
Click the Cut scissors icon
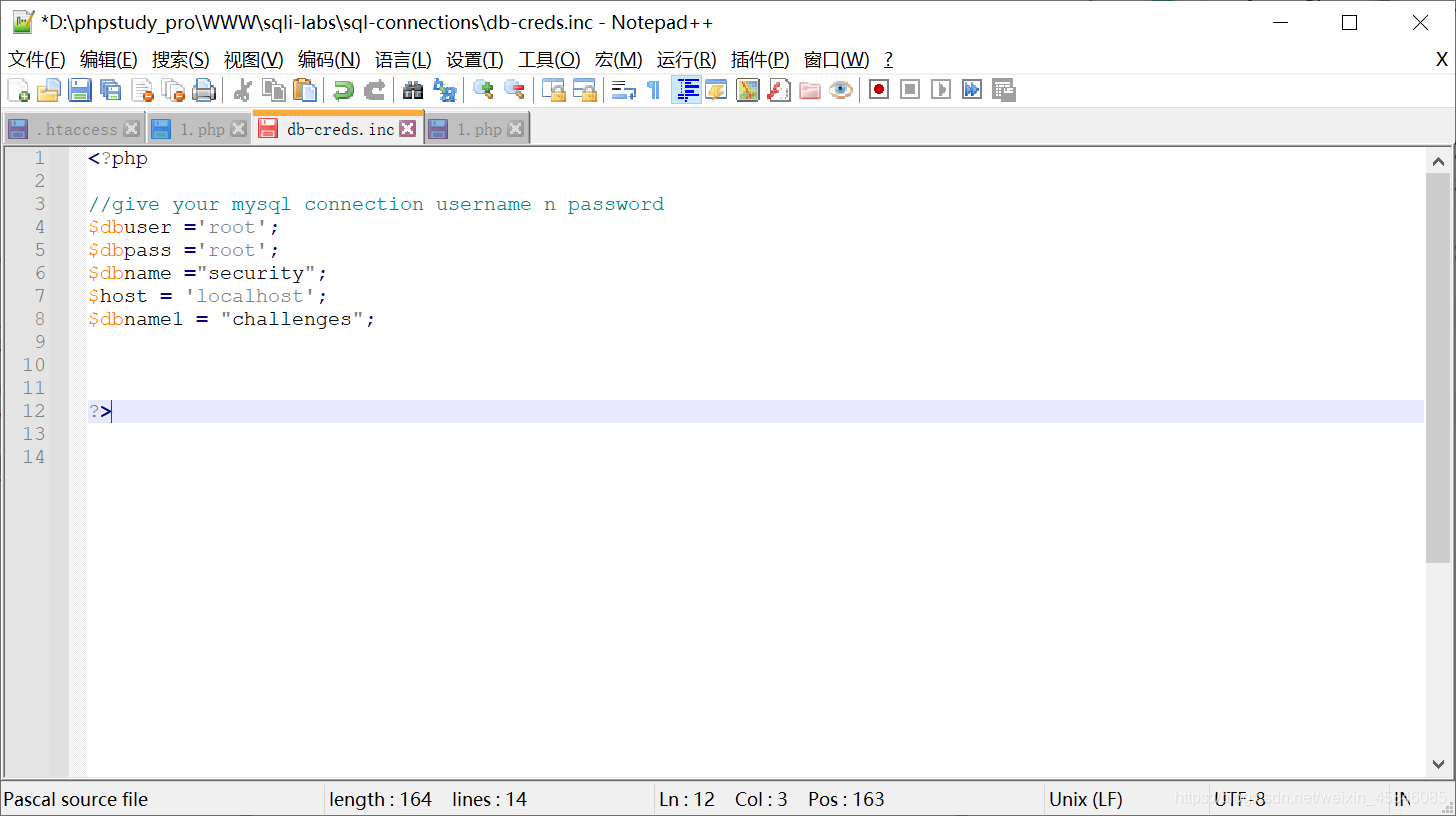tap(242, 90)
